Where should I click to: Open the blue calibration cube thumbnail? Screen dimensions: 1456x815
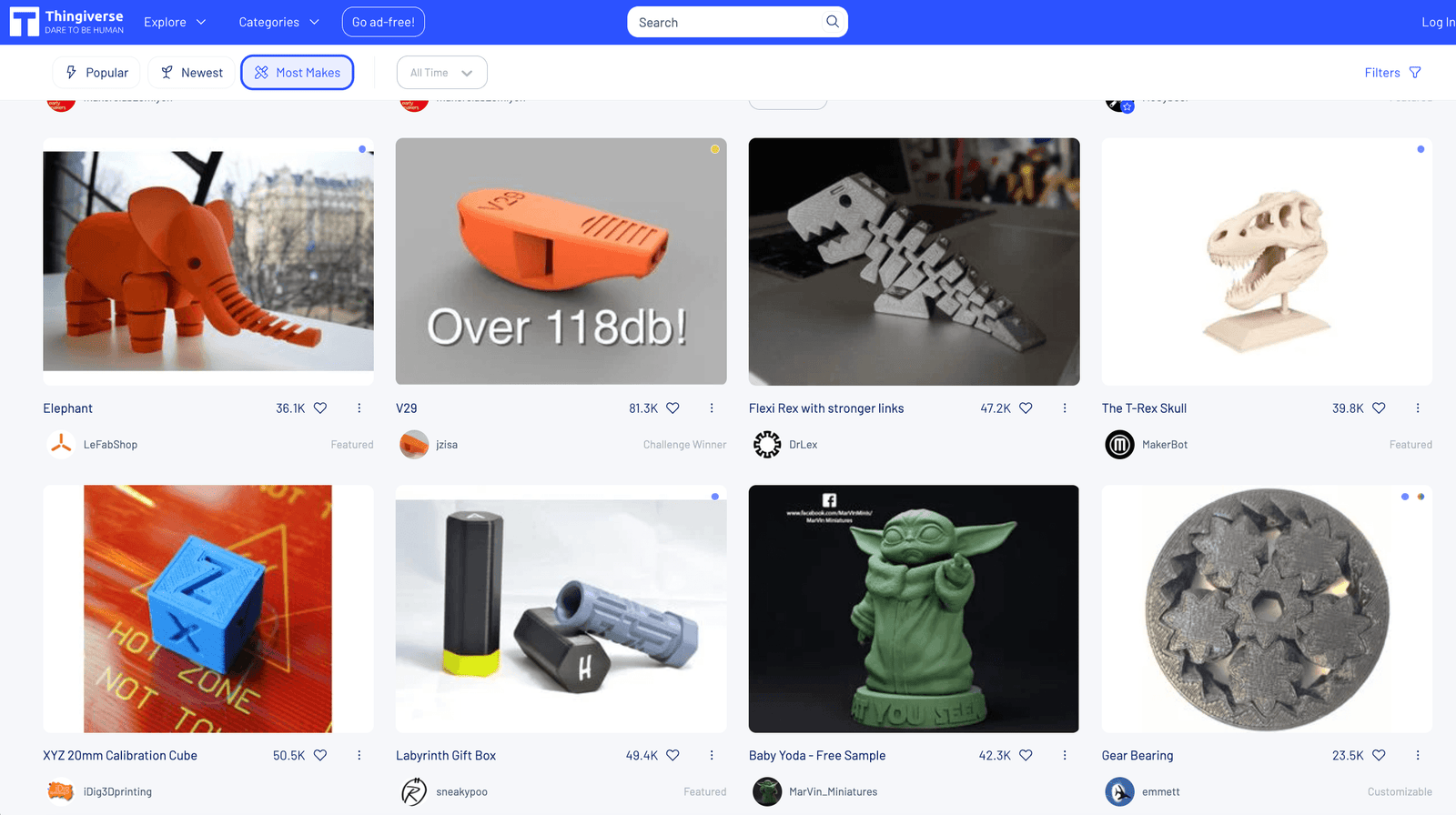pyautogui.click(x=208, y=609)
